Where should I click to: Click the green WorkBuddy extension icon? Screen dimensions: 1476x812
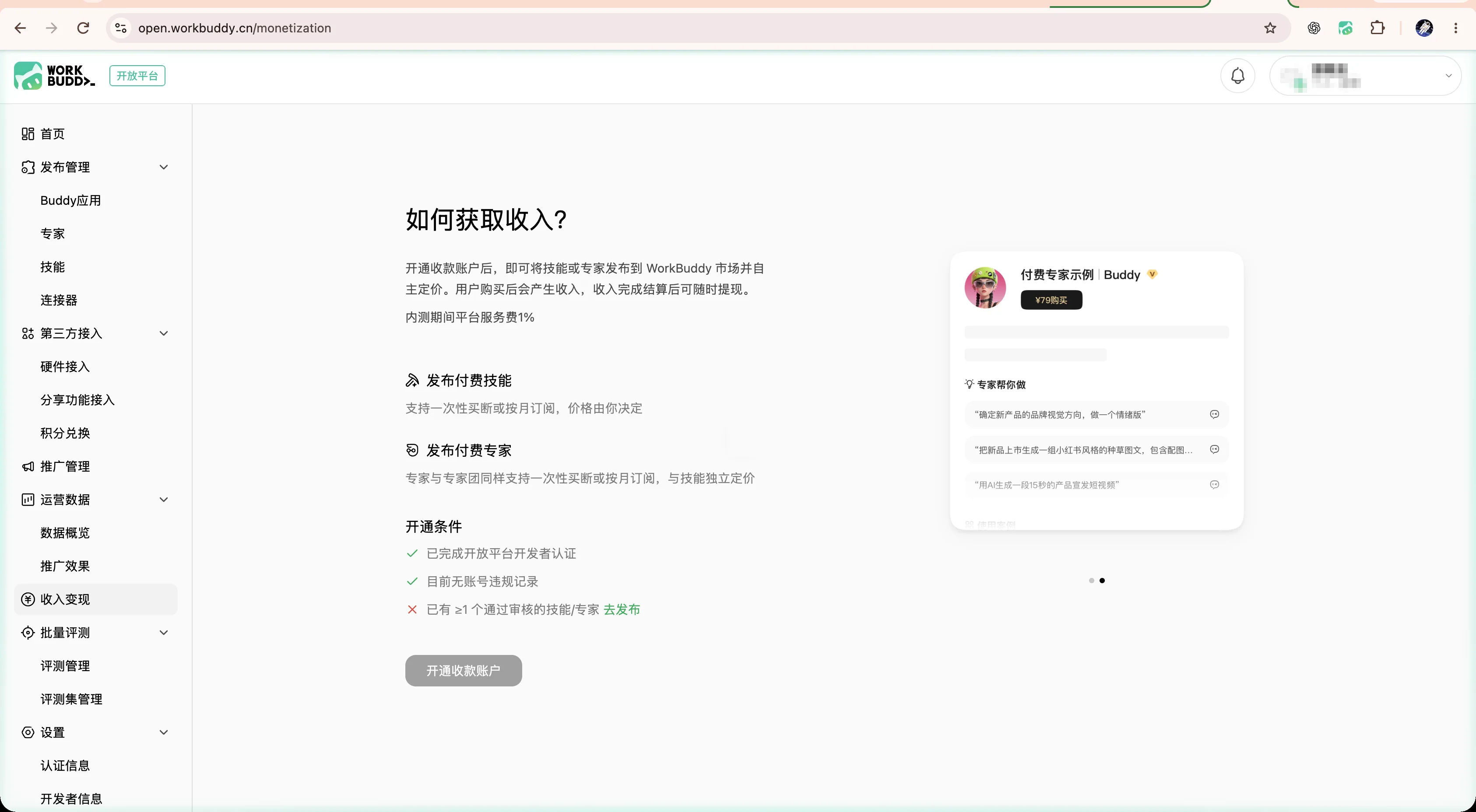(x=1346, y=28)
